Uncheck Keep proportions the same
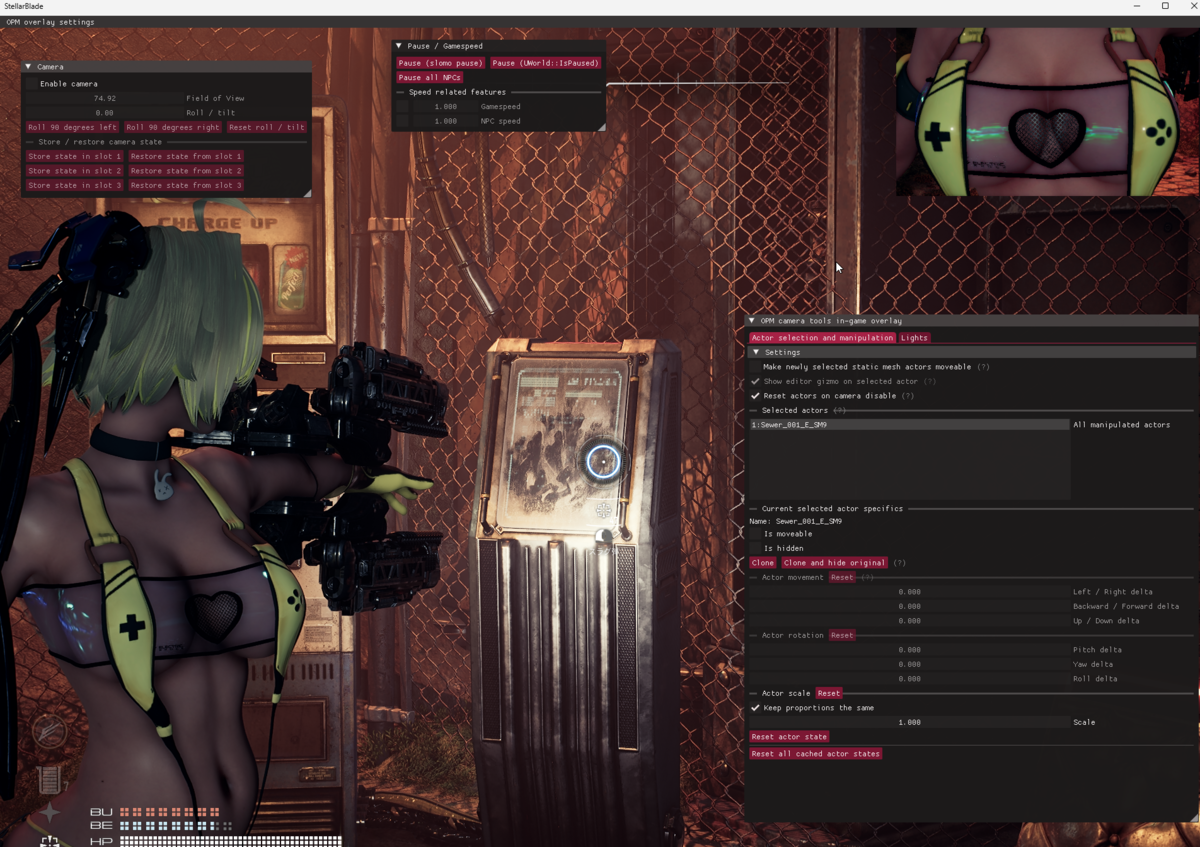 [x=755, y=708]
